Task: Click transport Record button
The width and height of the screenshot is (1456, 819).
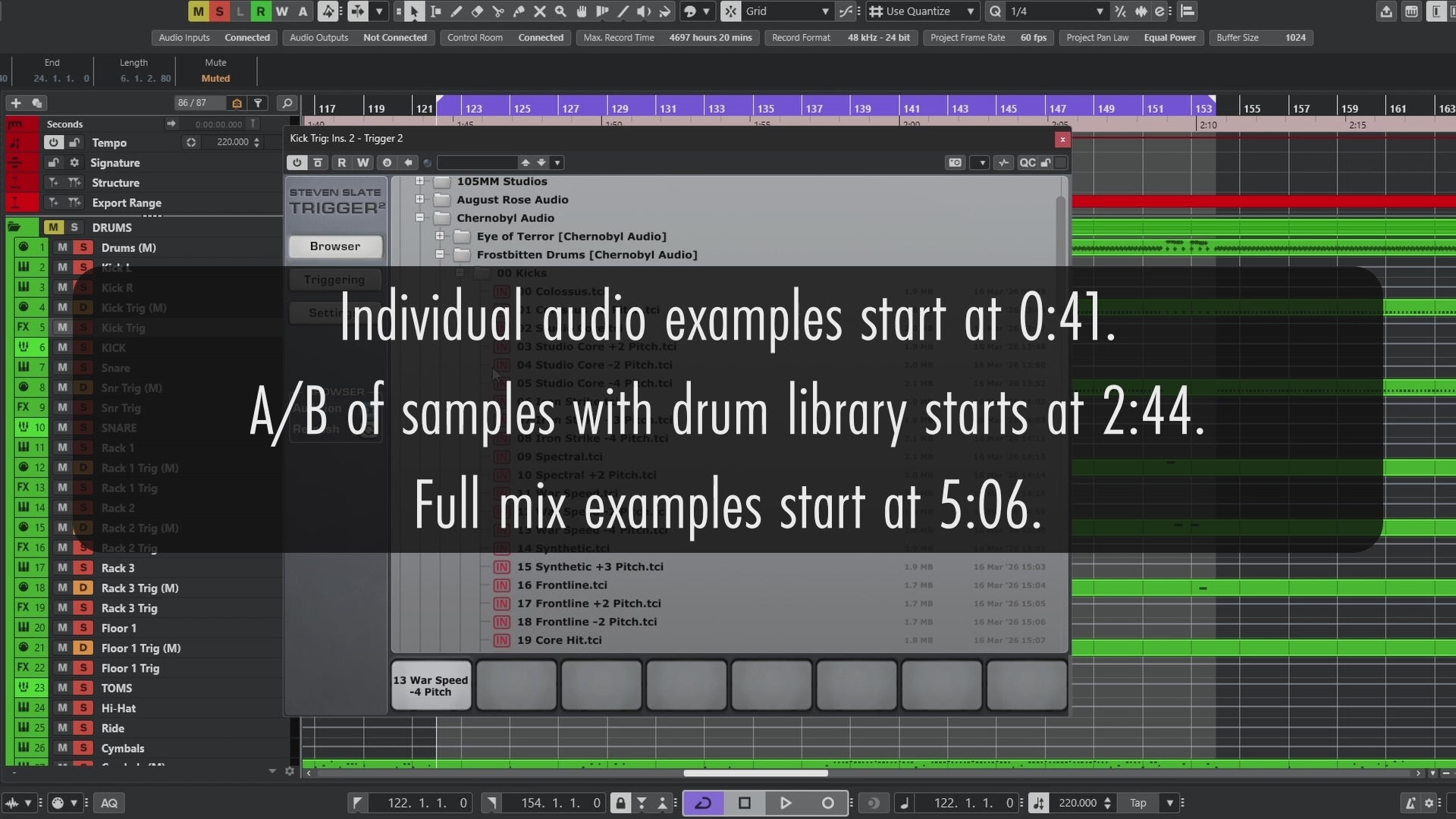Action: click(x=827, y=803)
